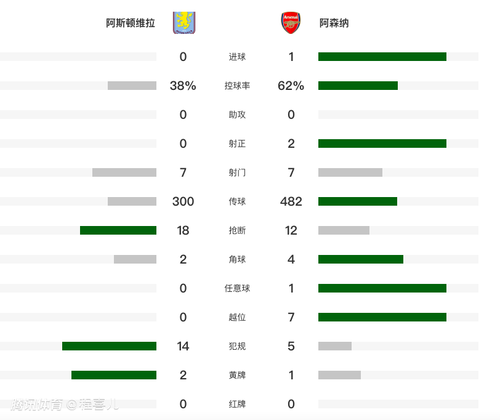Click Aston Villa's gray 38% possession bar
The height and width of the screenshot is (420, 500).
tap(132, 86)
